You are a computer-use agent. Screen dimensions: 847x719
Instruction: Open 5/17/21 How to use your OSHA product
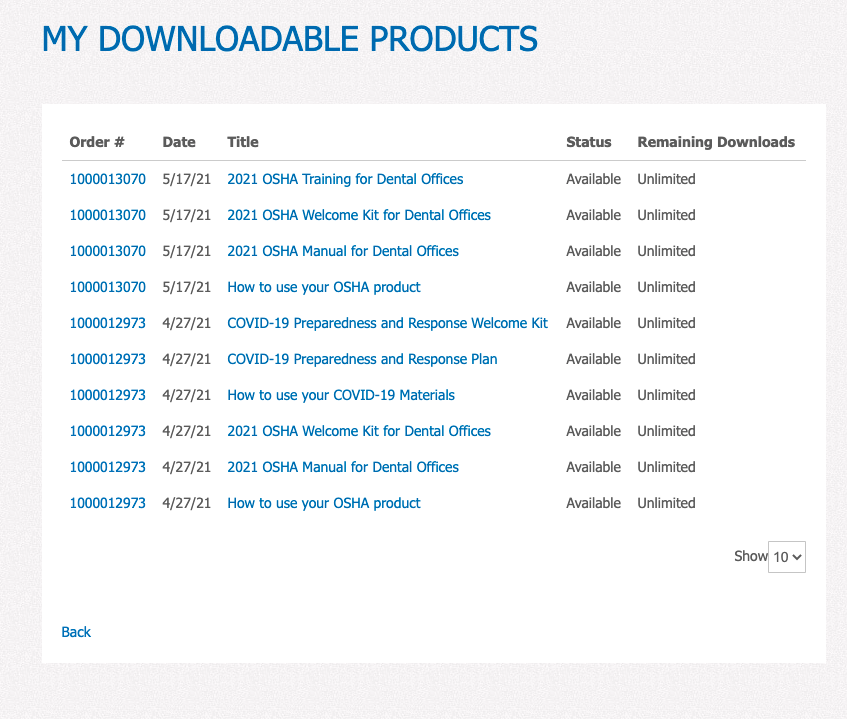324,287
